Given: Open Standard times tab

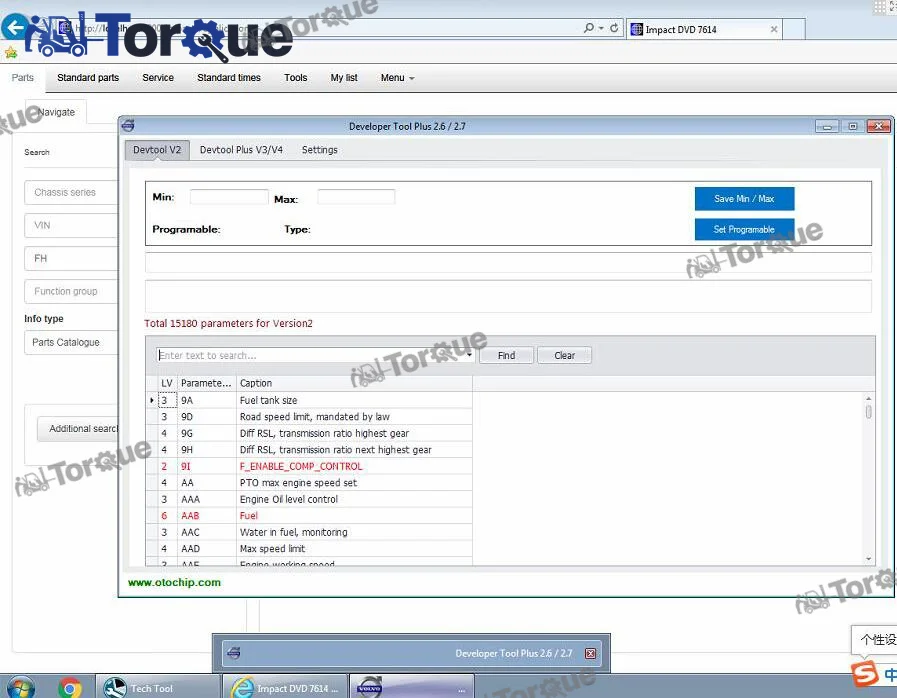Looking at the screenshot, I should click(229, 78).
